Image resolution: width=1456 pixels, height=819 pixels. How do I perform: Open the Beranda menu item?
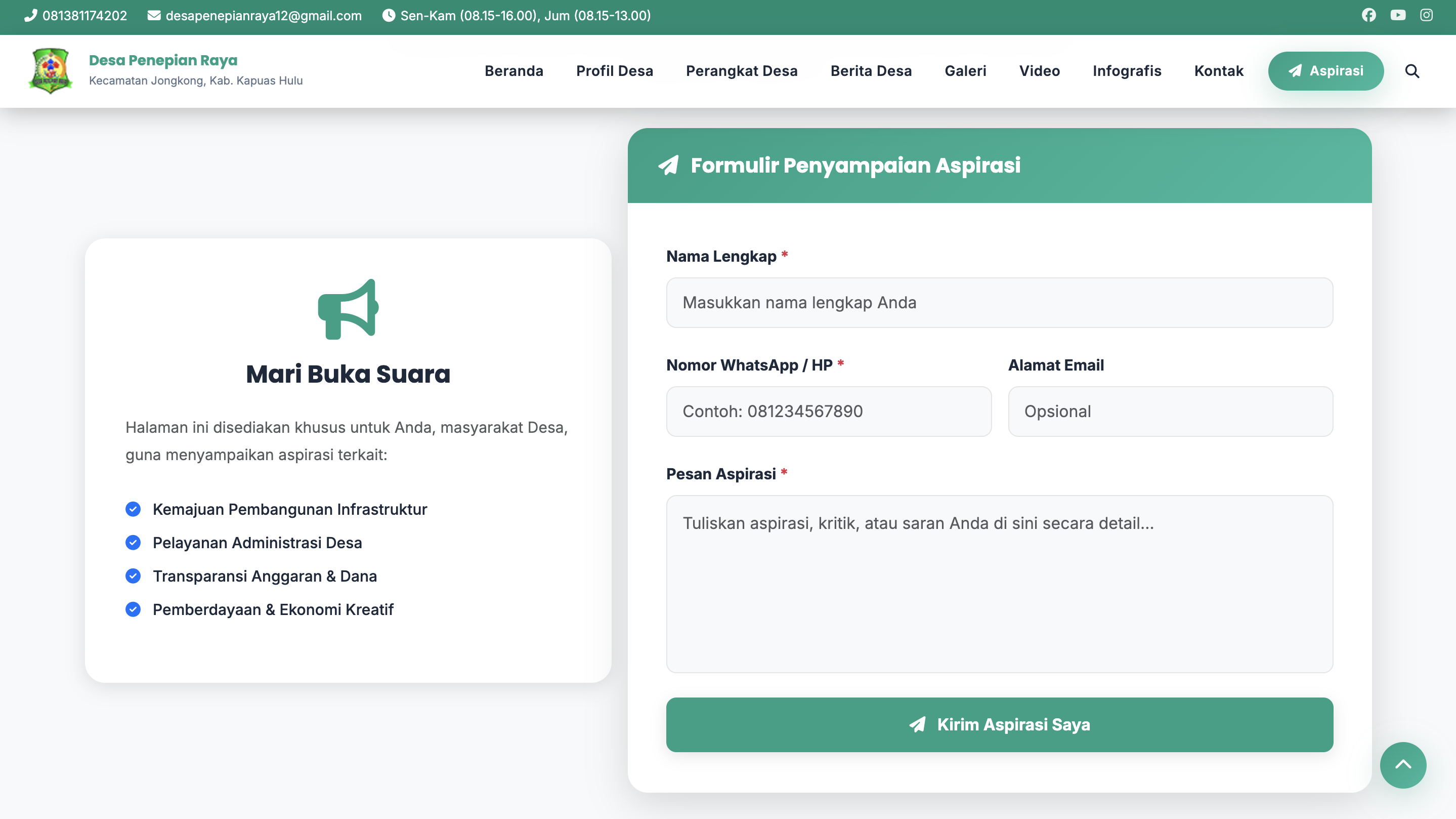[x=514, y=71]
